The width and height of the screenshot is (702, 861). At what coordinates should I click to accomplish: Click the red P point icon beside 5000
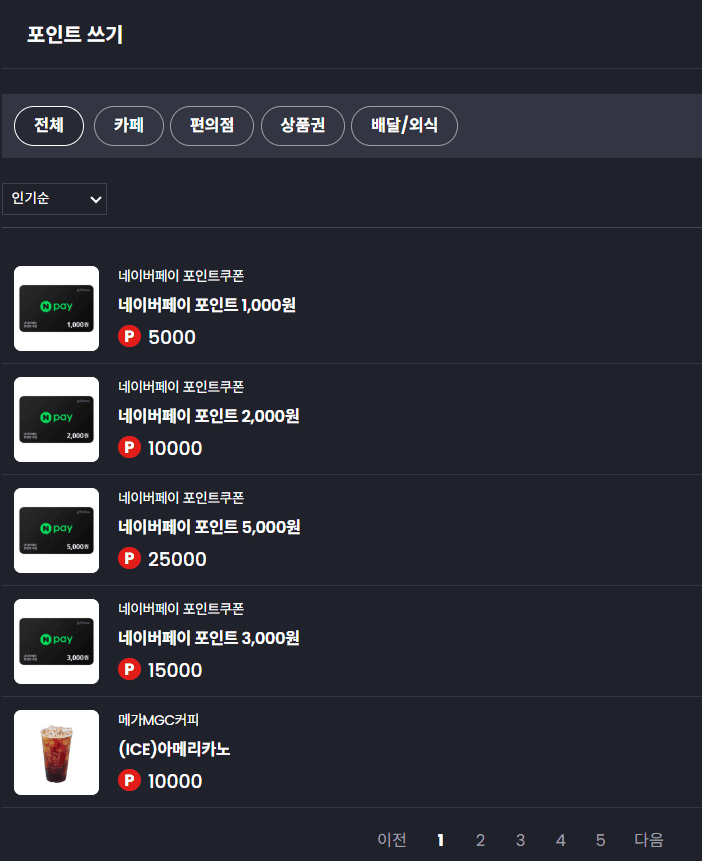coord(130,336)
